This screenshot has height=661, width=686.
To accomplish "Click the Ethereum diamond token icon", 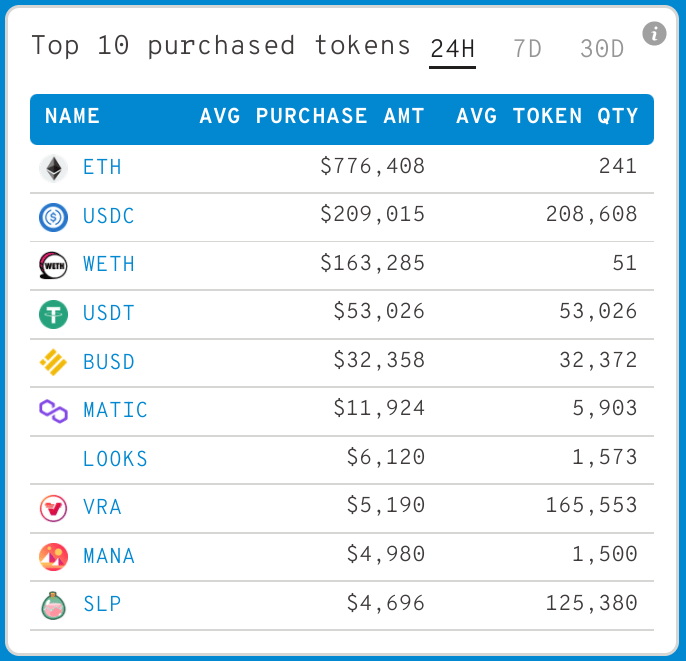I will pos(53,168).
